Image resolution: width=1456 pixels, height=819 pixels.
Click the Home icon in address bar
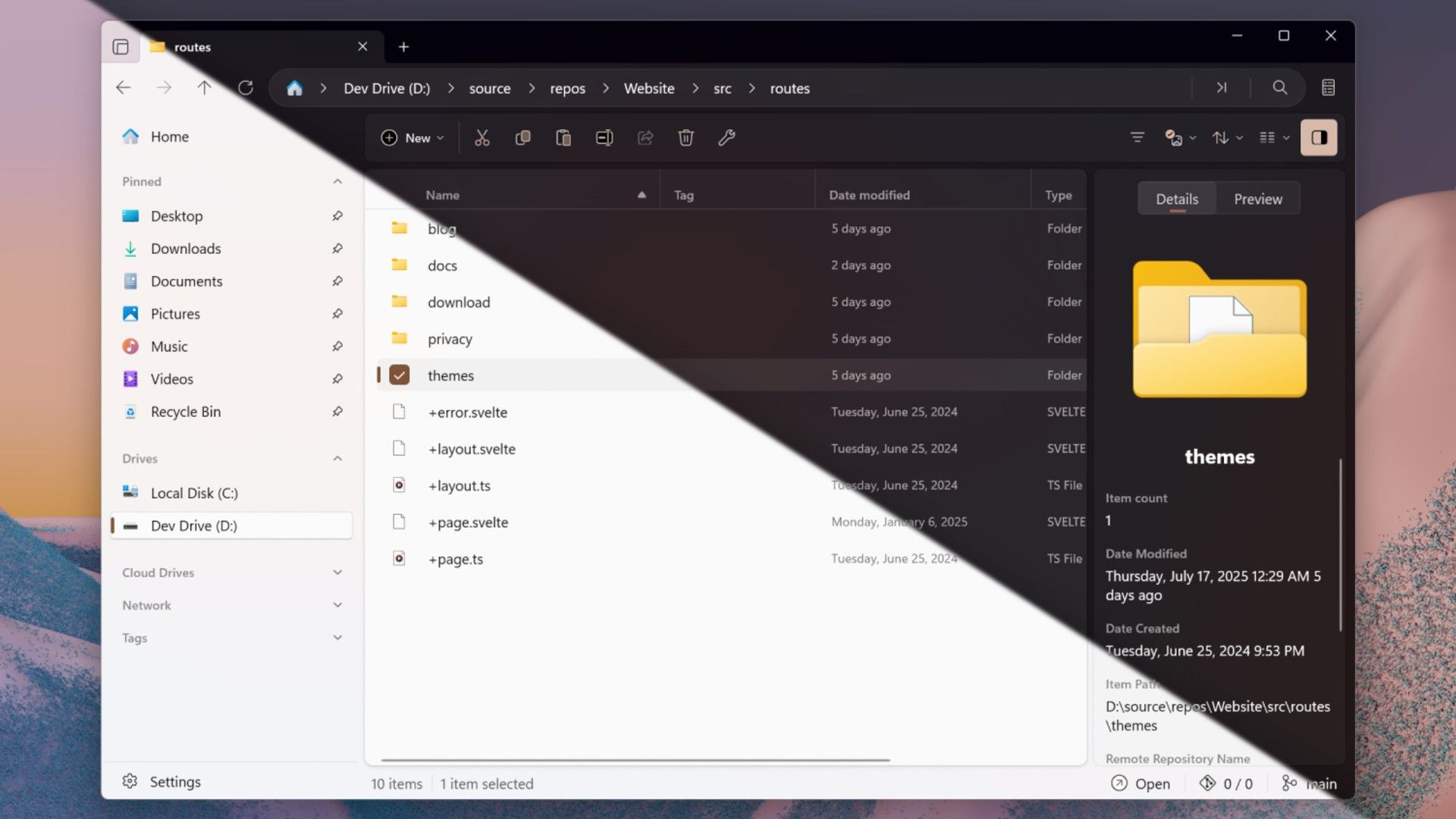[x=294, y=88]
